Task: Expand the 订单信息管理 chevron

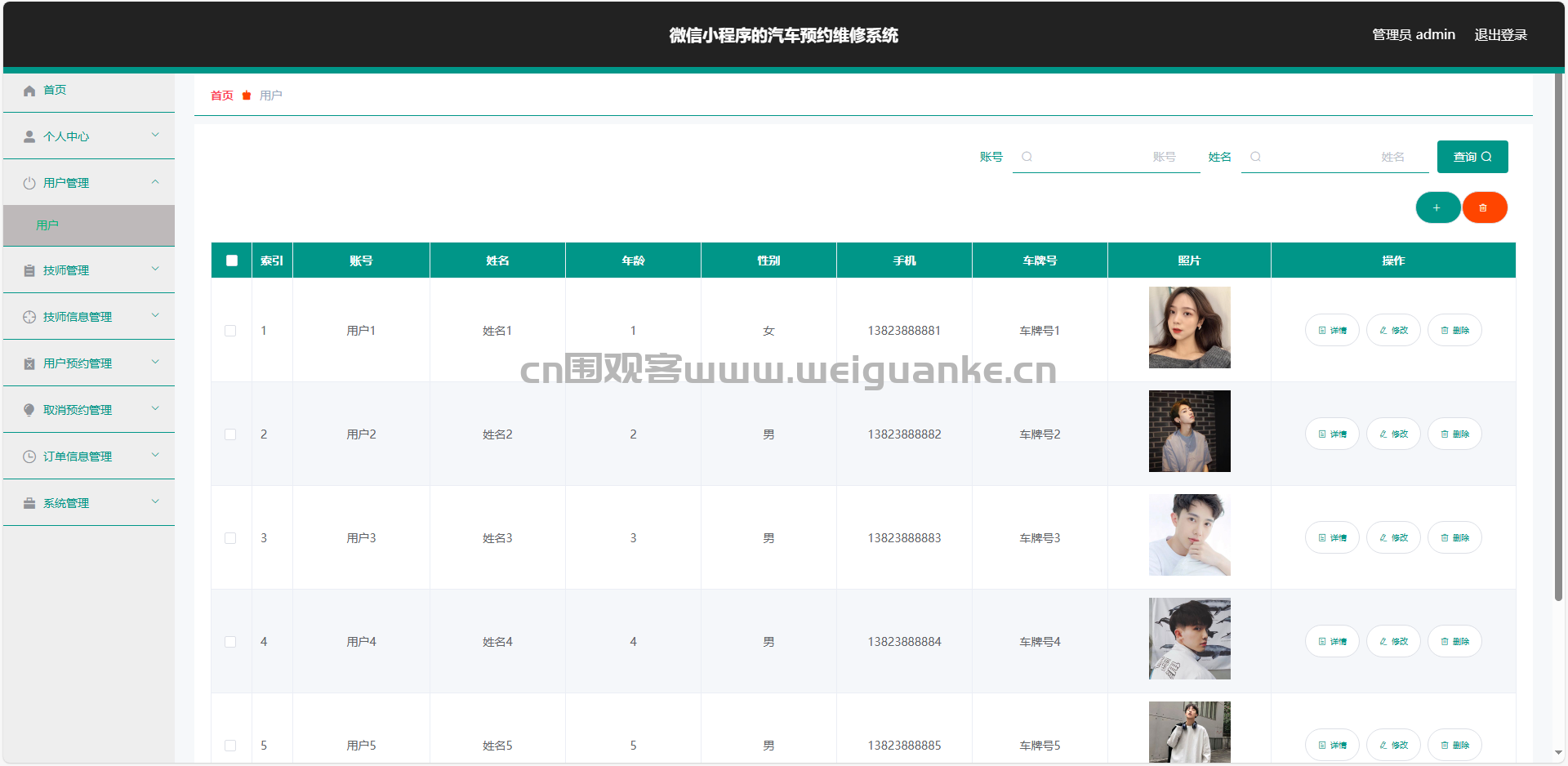Action: point(155,456)
